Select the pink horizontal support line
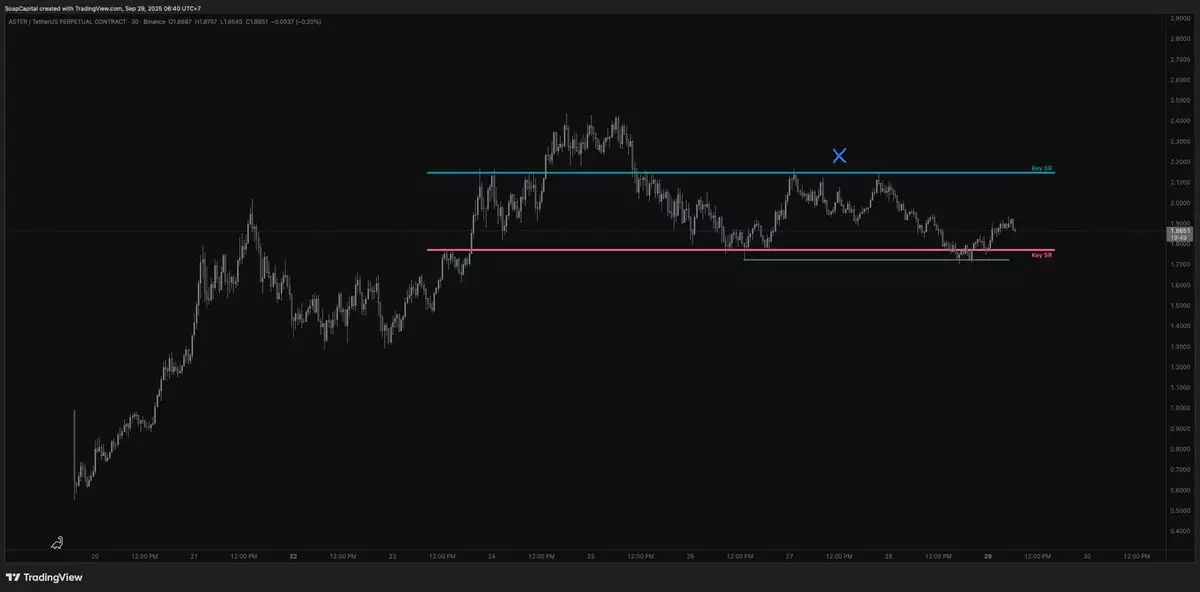The width and height of the screenshot is (1200, 592). pyautogui.click(x=600, y=250)
